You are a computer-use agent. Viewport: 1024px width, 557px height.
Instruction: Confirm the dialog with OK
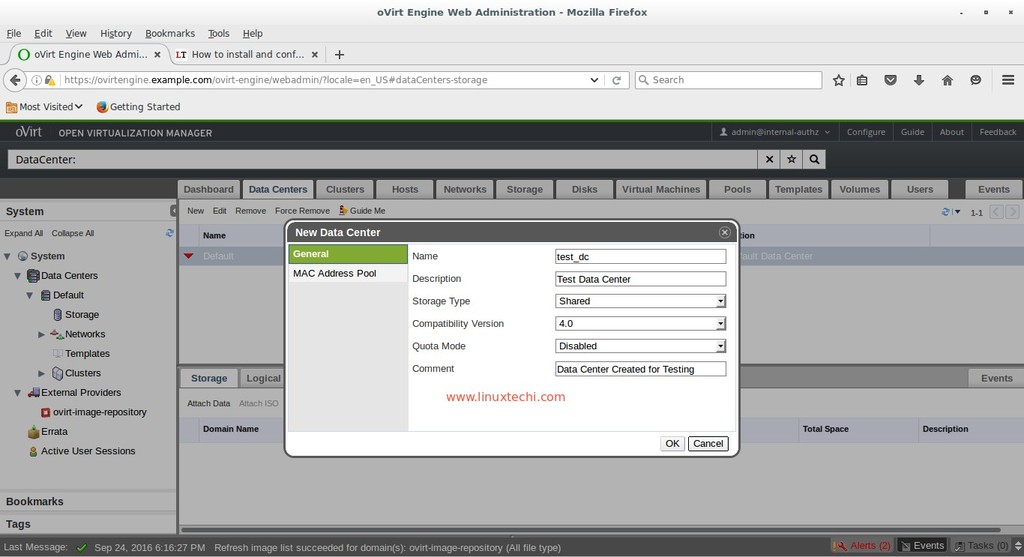(672, 443)
